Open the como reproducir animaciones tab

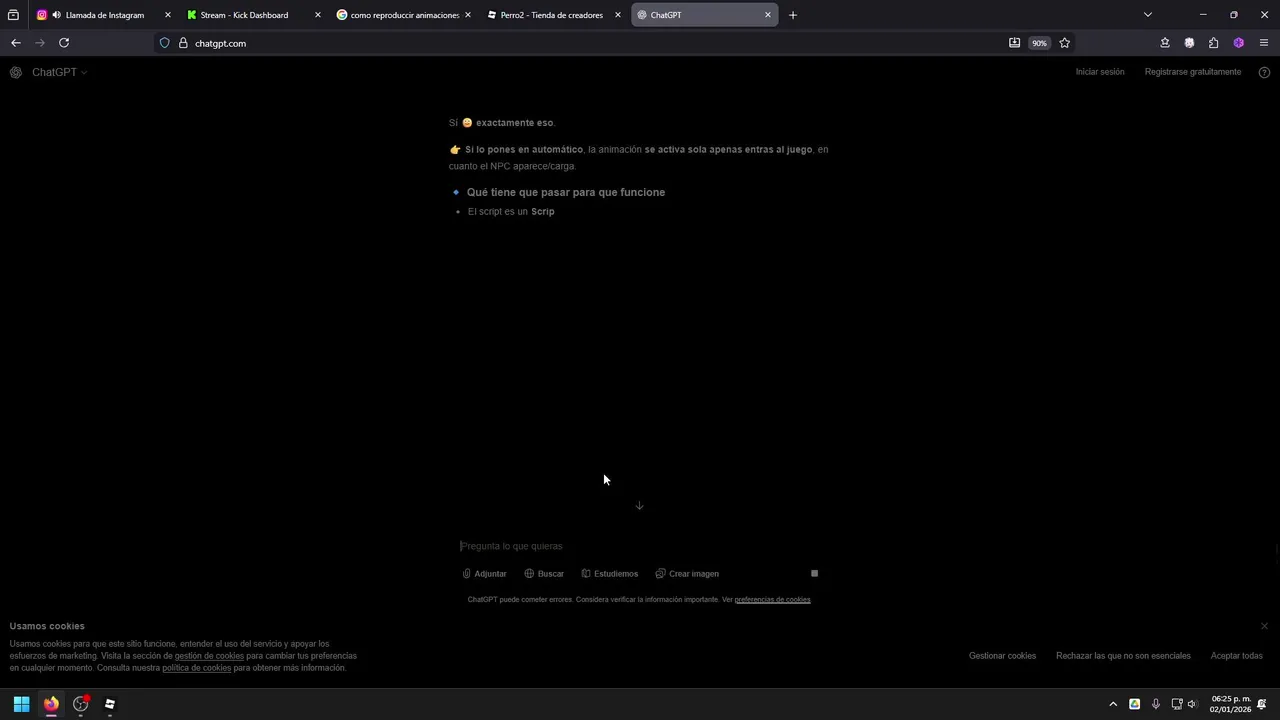coord(403,15)
